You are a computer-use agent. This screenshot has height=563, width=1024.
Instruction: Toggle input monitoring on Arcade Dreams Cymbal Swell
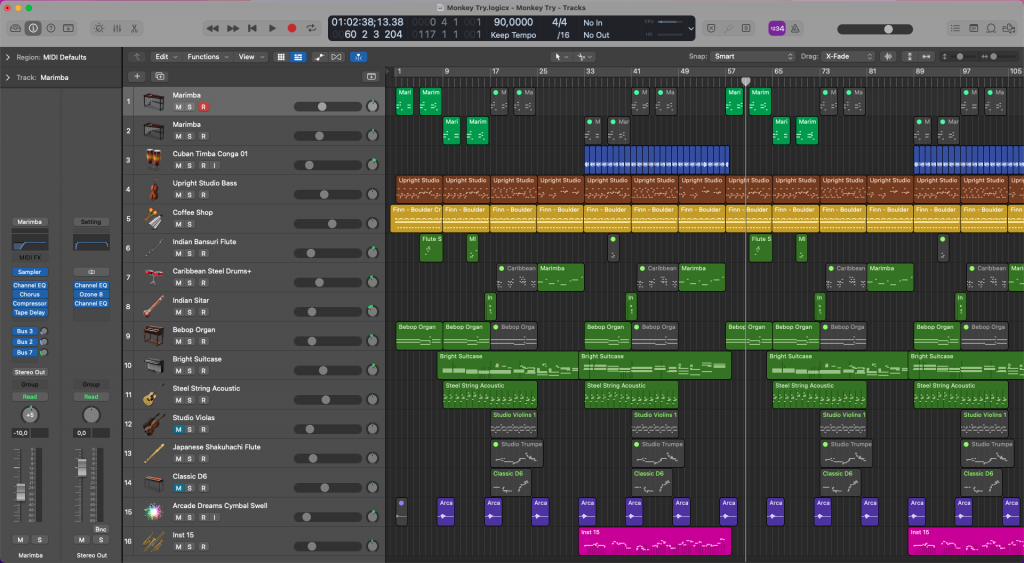214,517
